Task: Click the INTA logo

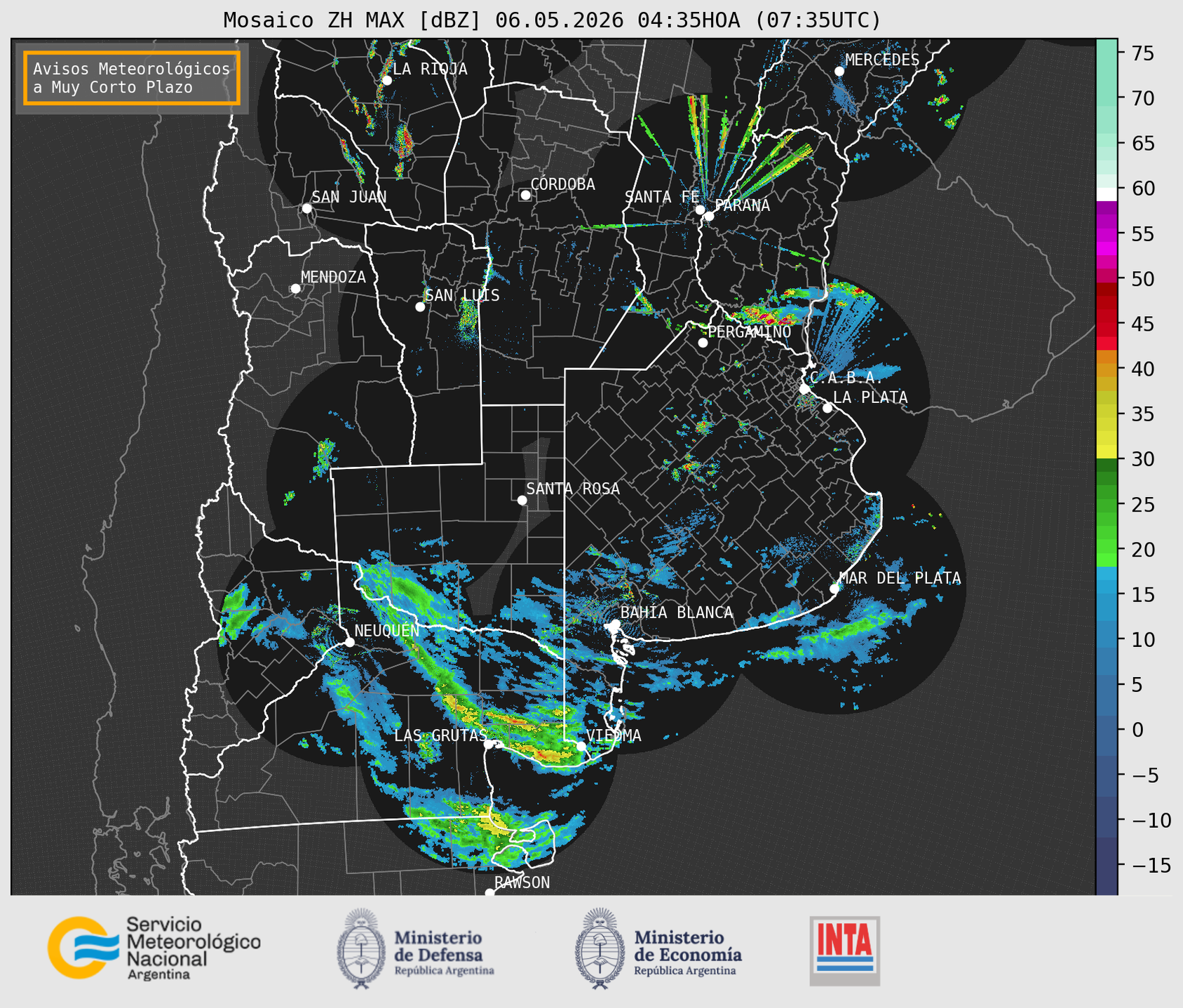Action: point(844,951)
